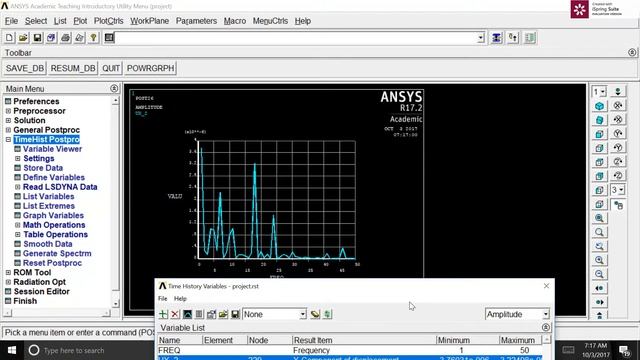Expand the General Postproc tree node
Viewport: 640px width, 360px height.
coord(8,130)
